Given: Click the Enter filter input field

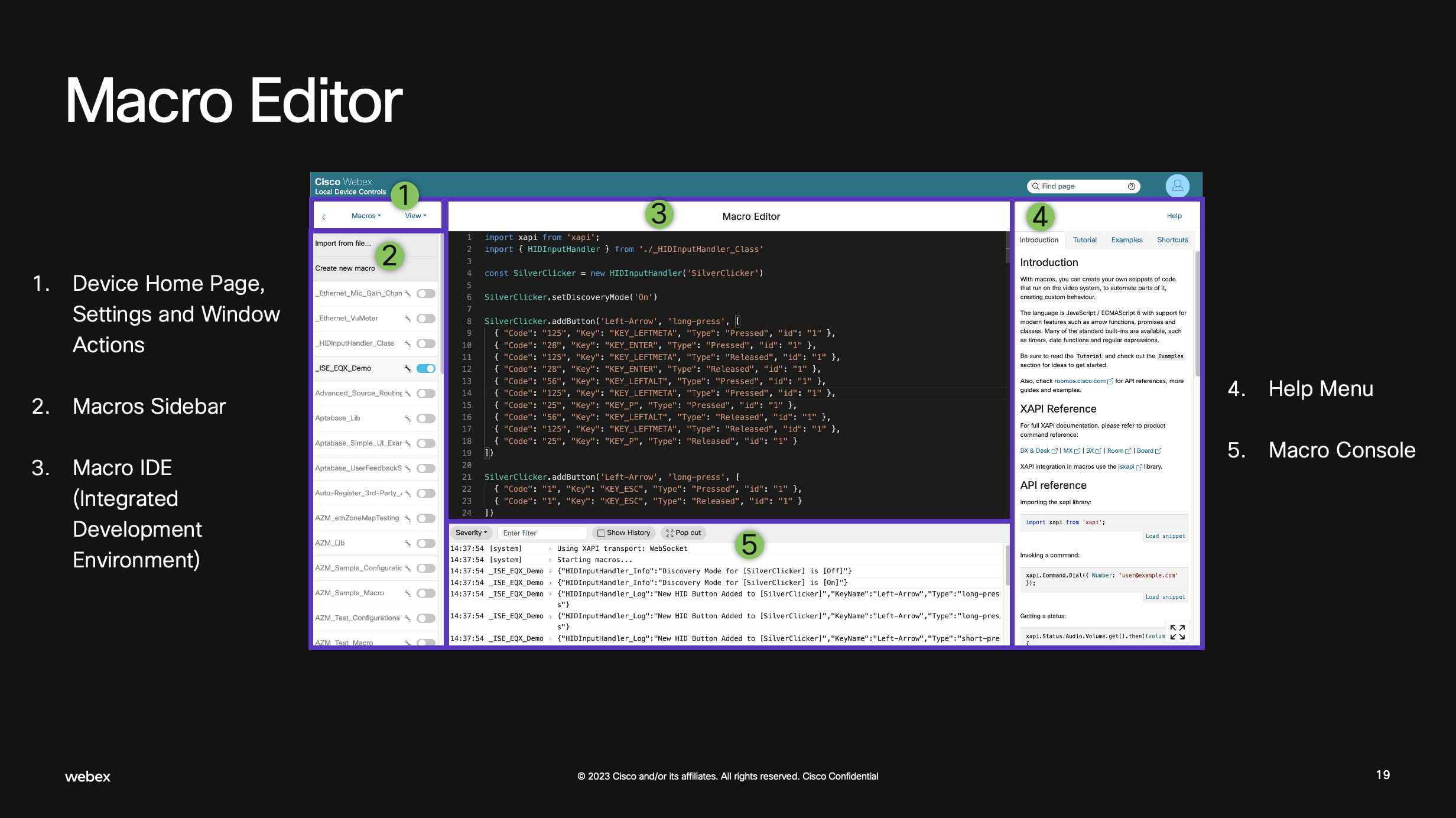Looking at the screenshot, I should [x=542, y=533].
